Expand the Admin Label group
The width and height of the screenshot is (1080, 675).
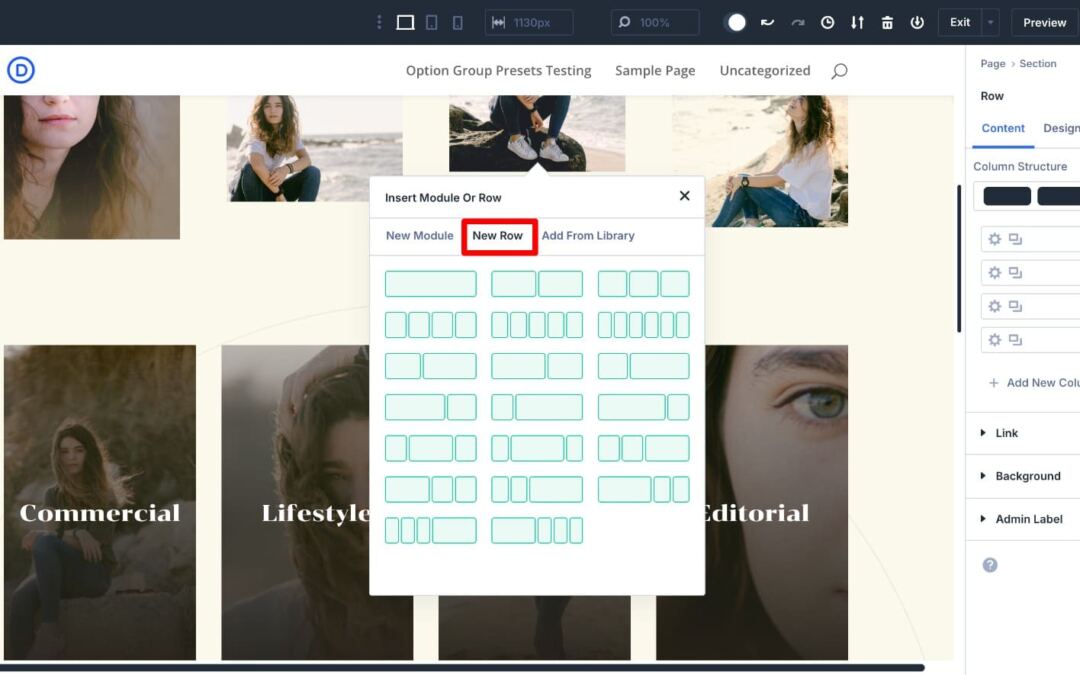[1029, 519]
